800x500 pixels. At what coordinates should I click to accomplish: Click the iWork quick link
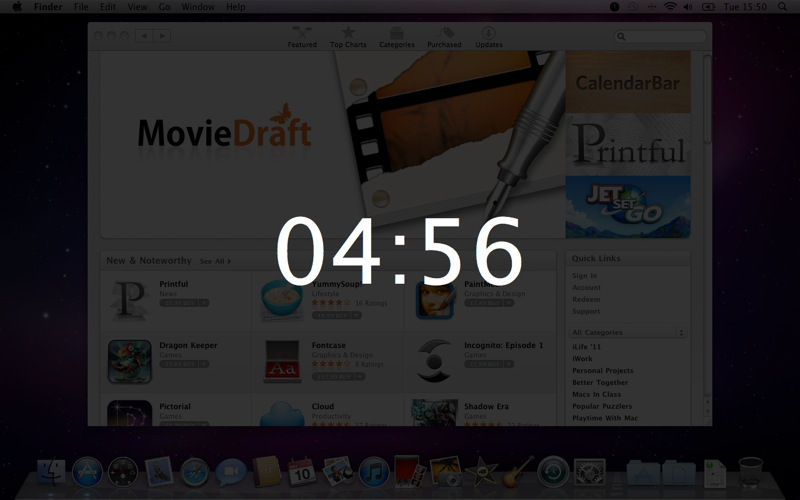(582, 359)
